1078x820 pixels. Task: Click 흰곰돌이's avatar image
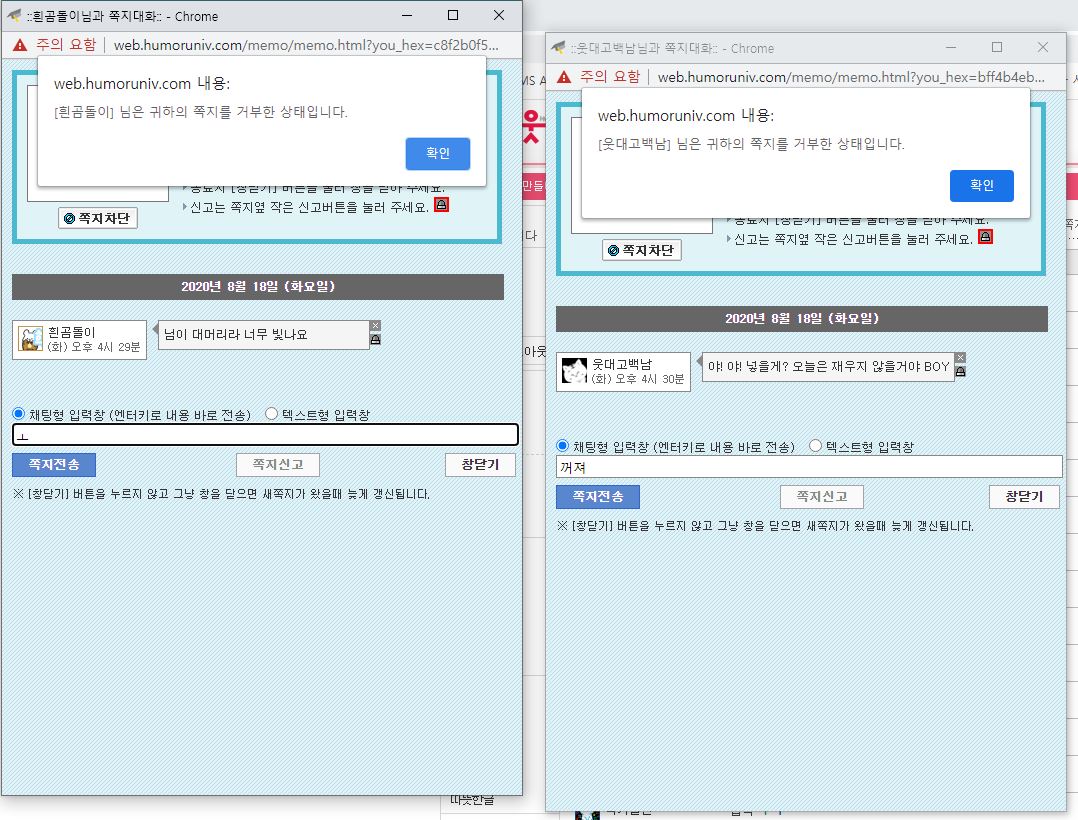pos(31,339)
